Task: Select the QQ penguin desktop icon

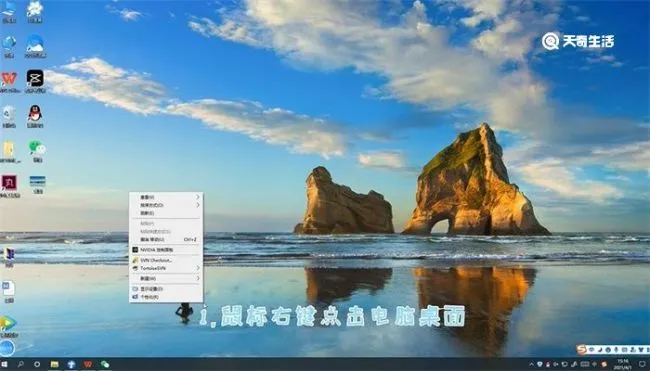Action: coord(35,116)
